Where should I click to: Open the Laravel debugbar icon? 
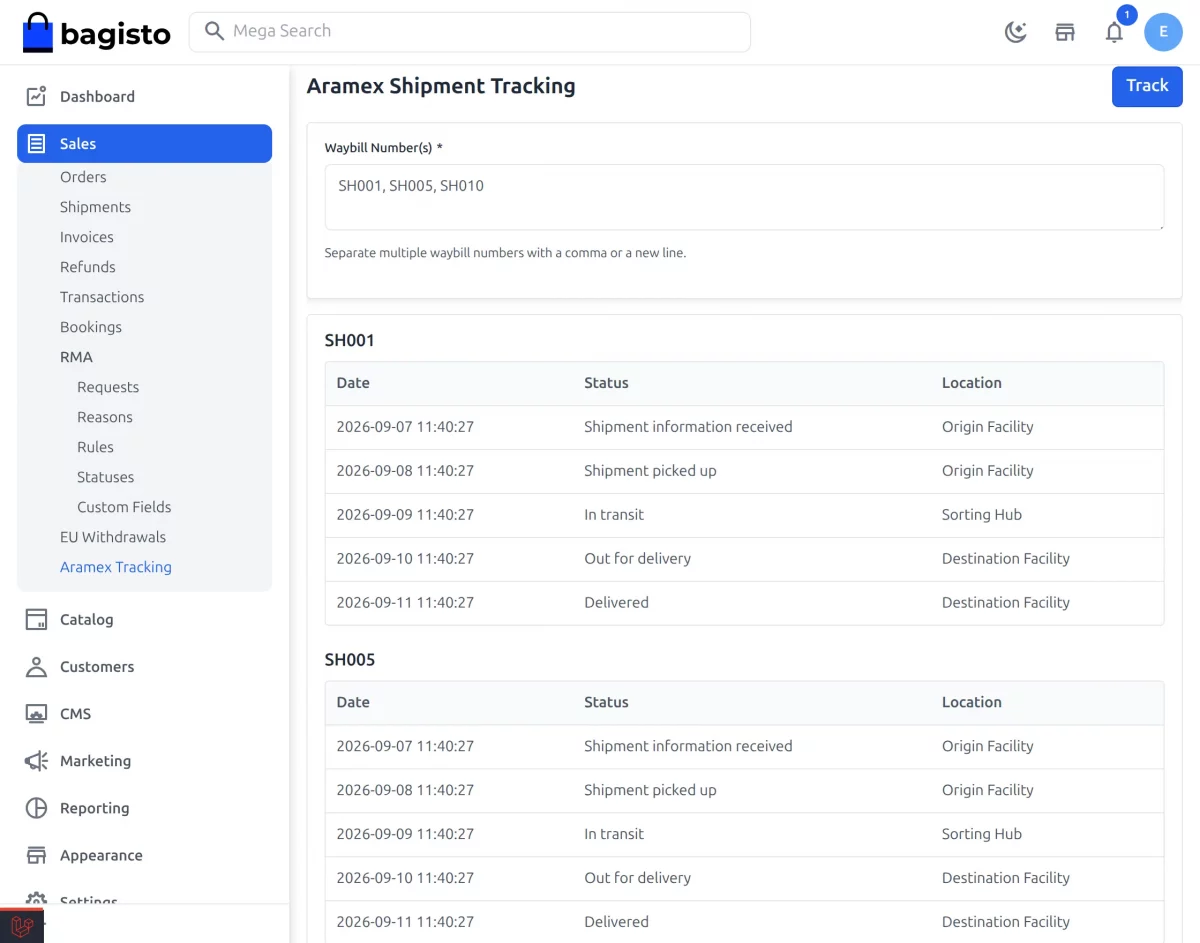22,926
